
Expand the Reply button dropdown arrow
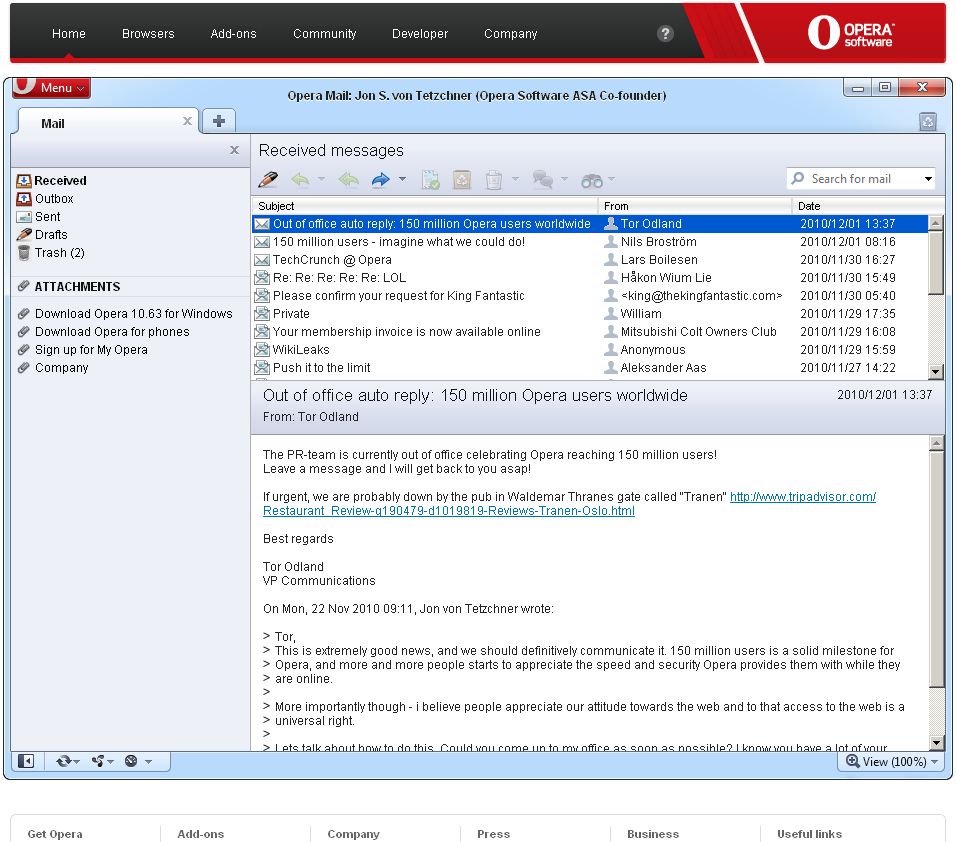[321, 179]
